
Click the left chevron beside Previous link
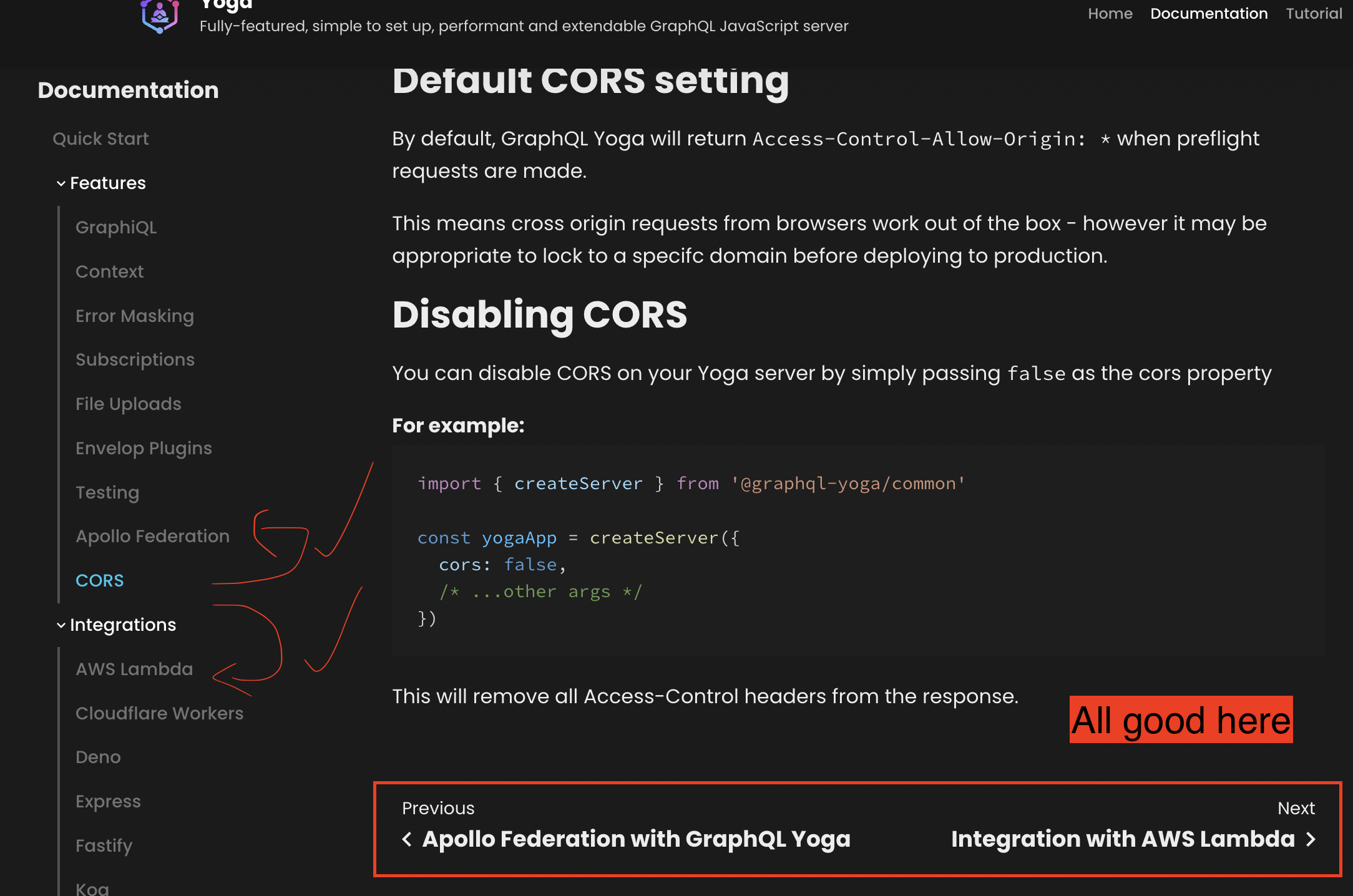(407, 839)
